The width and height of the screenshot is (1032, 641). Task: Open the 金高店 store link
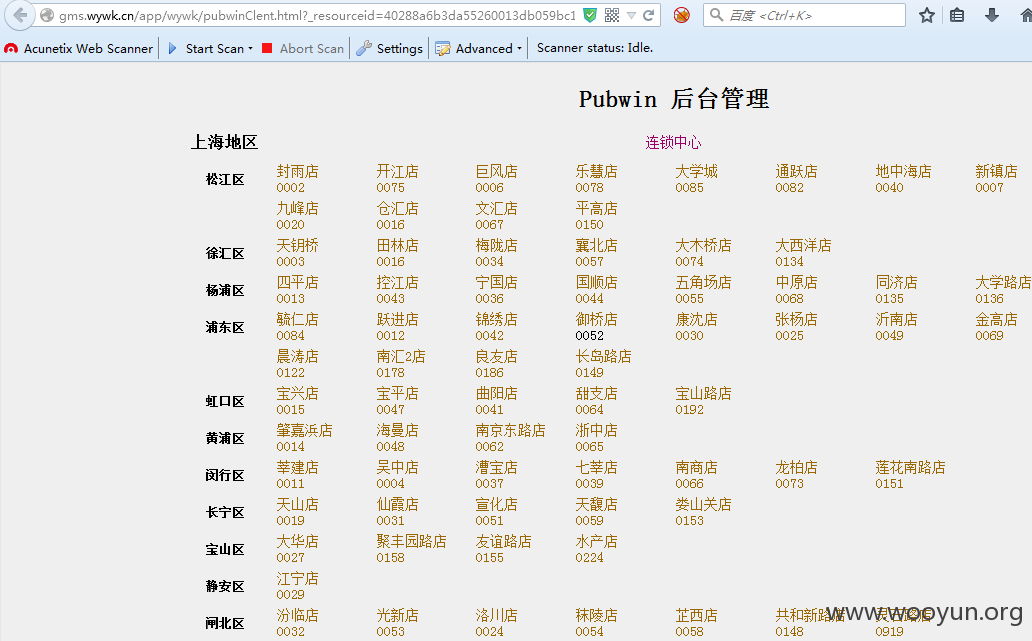pos(996,319)
